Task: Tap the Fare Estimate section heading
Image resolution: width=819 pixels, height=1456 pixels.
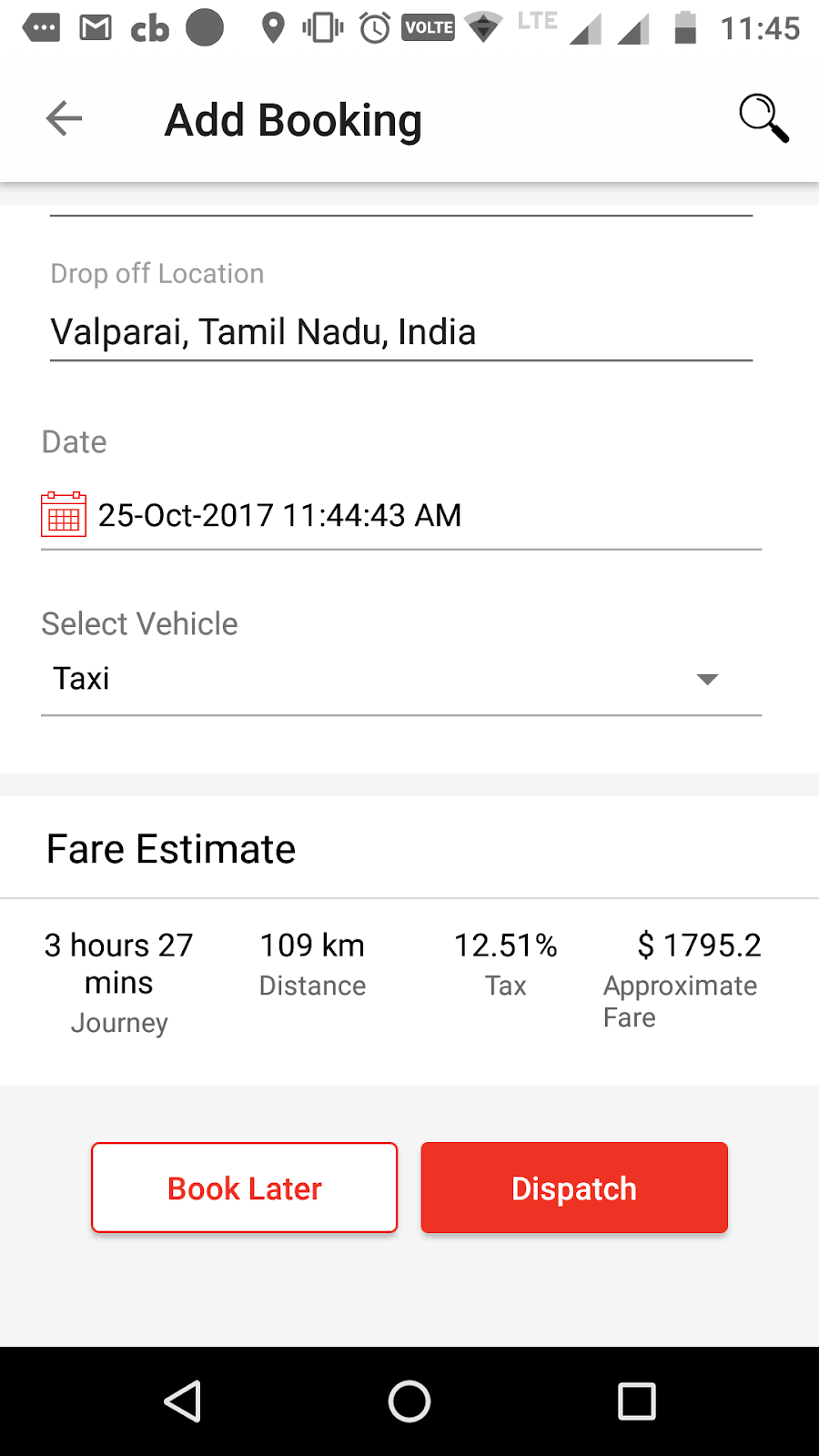Action: tap(171, 849)
